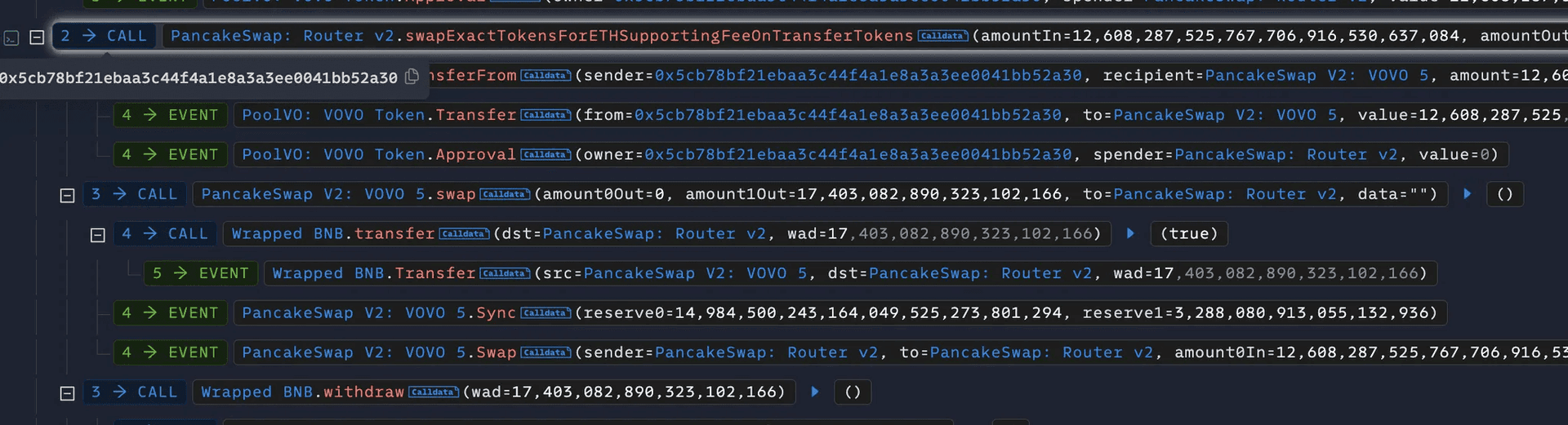Collapse the VOVO 5.swap call node
The image size is (1568, 425).
68,195
